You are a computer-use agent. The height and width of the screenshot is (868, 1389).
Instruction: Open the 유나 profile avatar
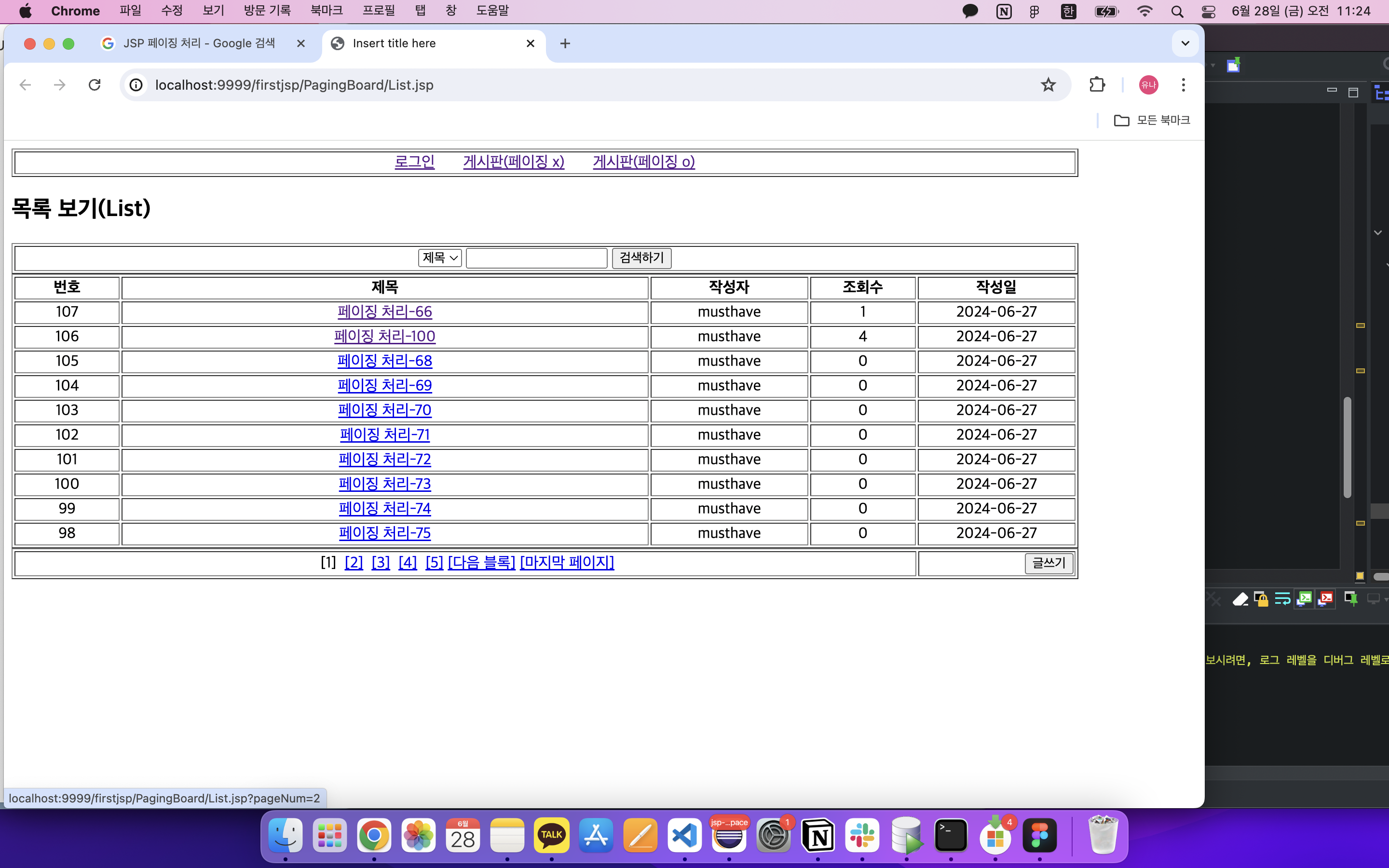coord(1148,85)
